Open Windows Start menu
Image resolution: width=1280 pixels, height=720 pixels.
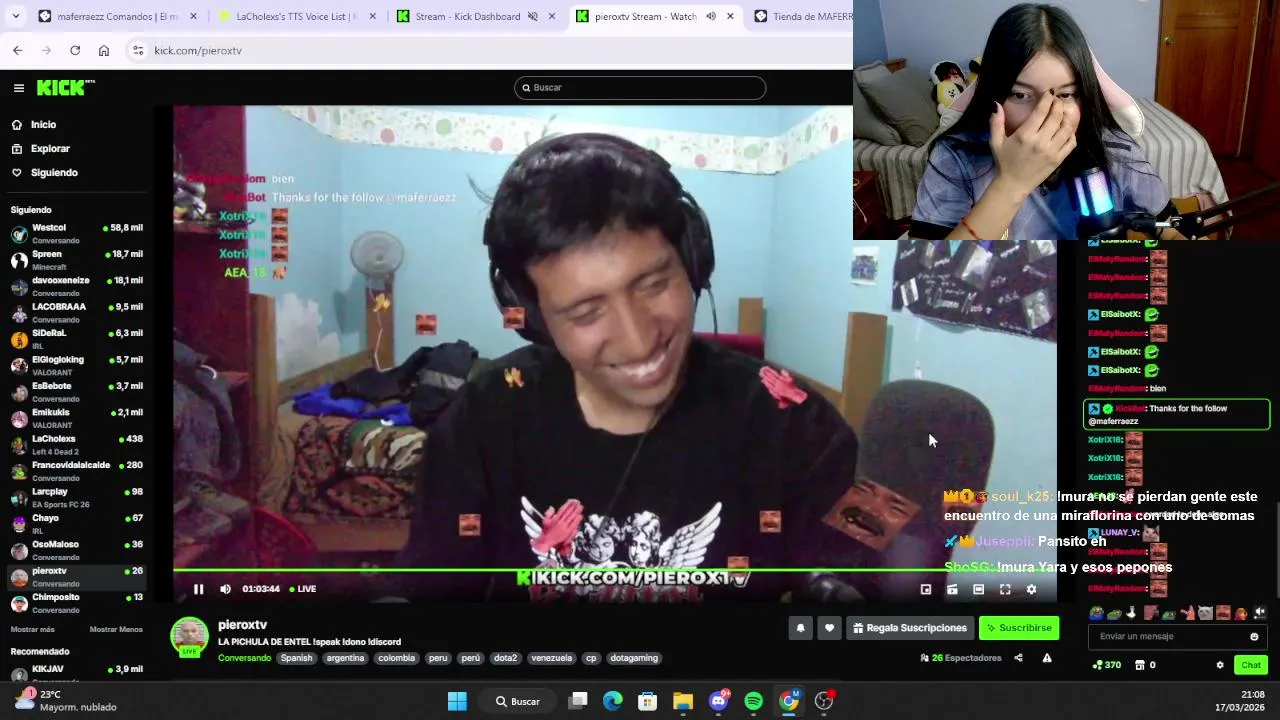[x=457, y=701]
